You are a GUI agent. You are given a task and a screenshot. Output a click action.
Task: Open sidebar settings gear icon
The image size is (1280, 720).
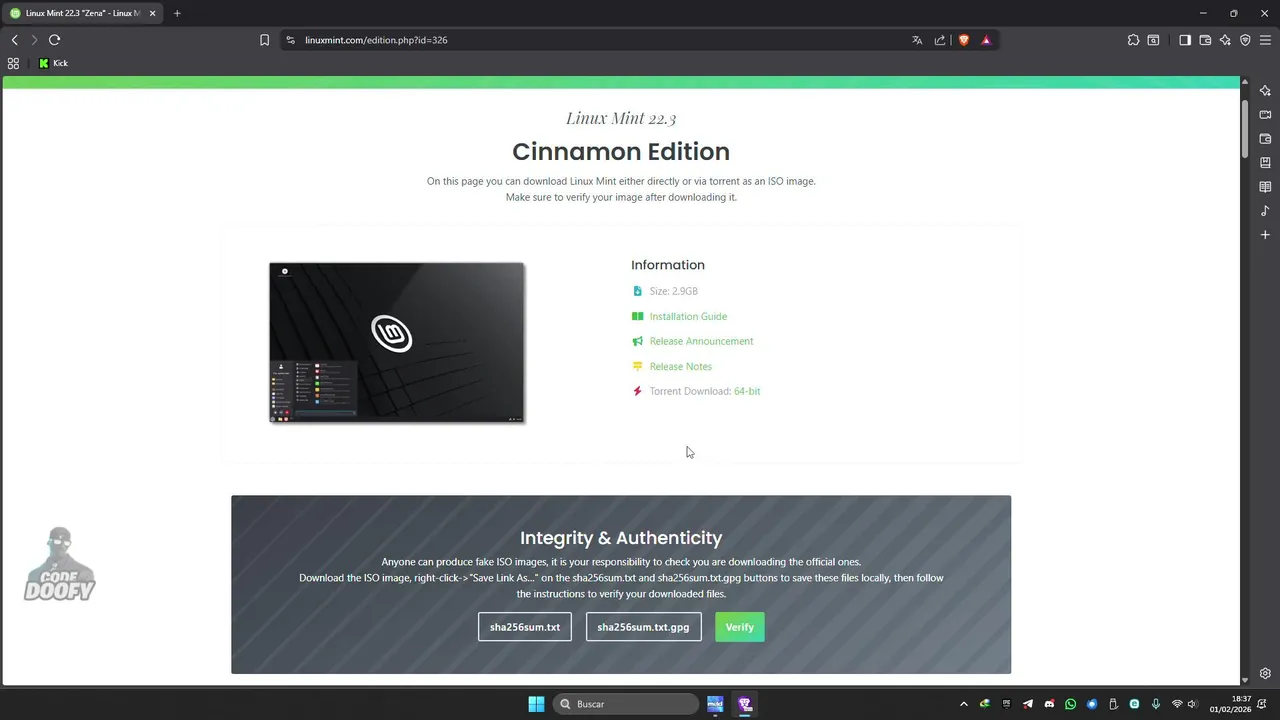pos(1265,673)
